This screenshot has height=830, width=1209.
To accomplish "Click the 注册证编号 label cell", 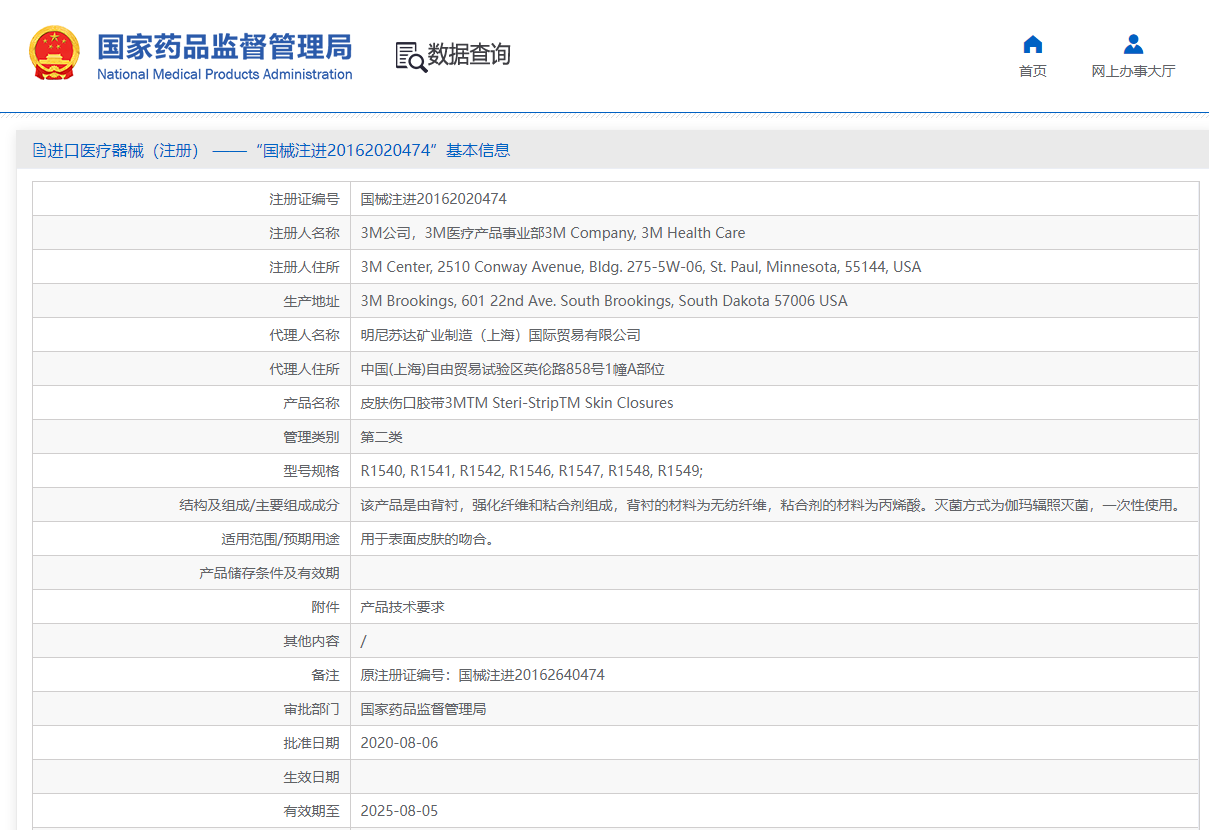I will [x=192, y=199].
